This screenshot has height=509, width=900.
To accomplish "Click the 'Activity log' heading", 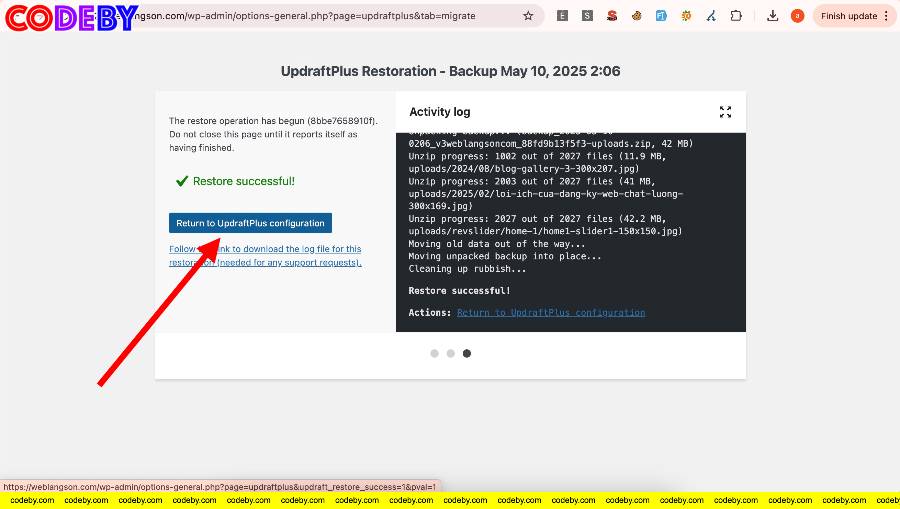I will pos(440,112).
